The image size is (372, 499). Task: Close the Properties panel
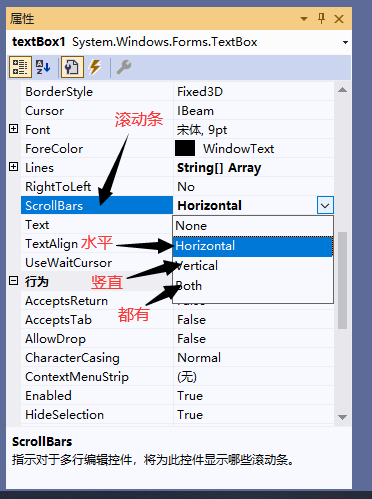tap(339, 19)
